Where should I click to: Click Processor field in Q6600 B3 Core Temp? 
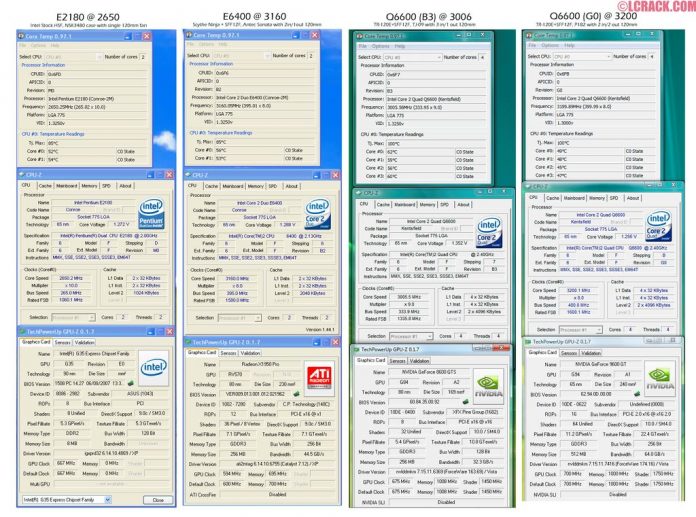click(436, 99)
